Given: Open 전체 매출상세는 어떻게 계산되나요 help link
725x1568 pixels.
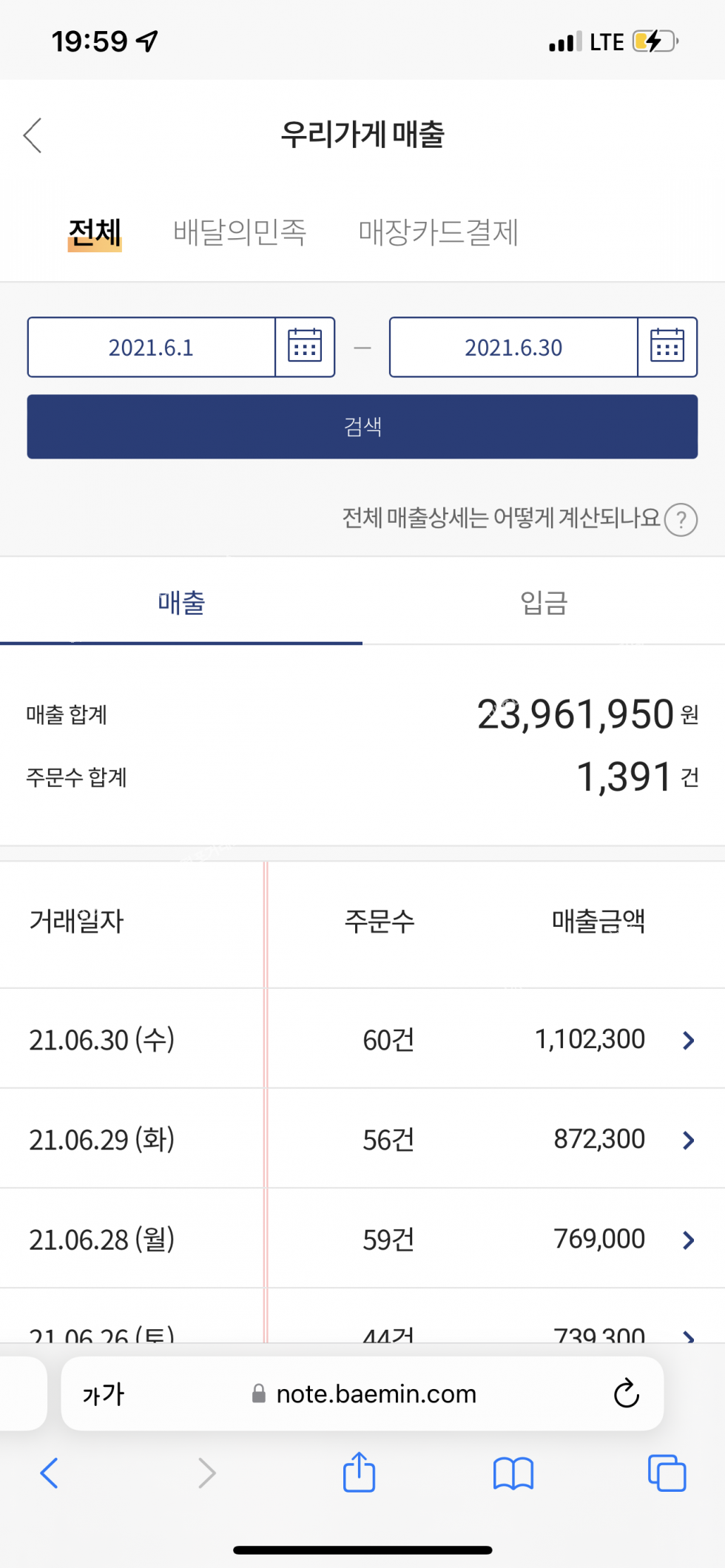Looking at the screenshot, I should 501,518.
